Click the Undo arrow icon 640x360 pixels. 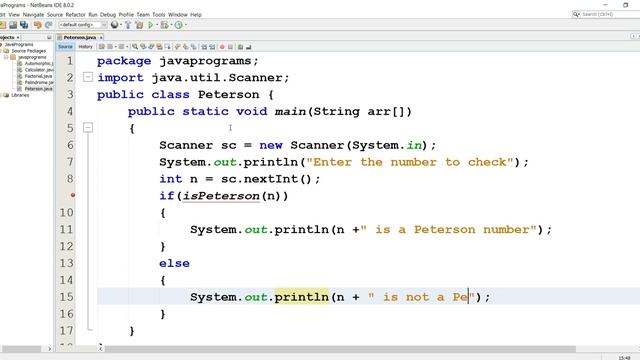click(38, 25)
